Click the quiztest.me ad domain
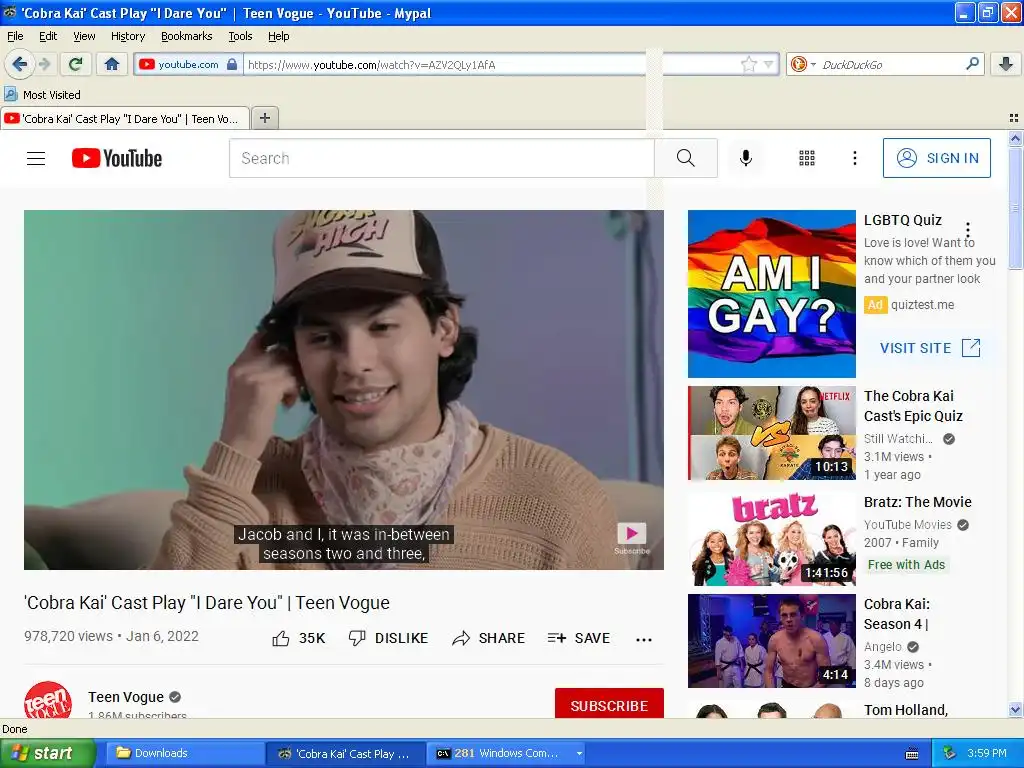The width and height of the screenshot is (1024, 768). pyautogui.click(x=922, y=305)
